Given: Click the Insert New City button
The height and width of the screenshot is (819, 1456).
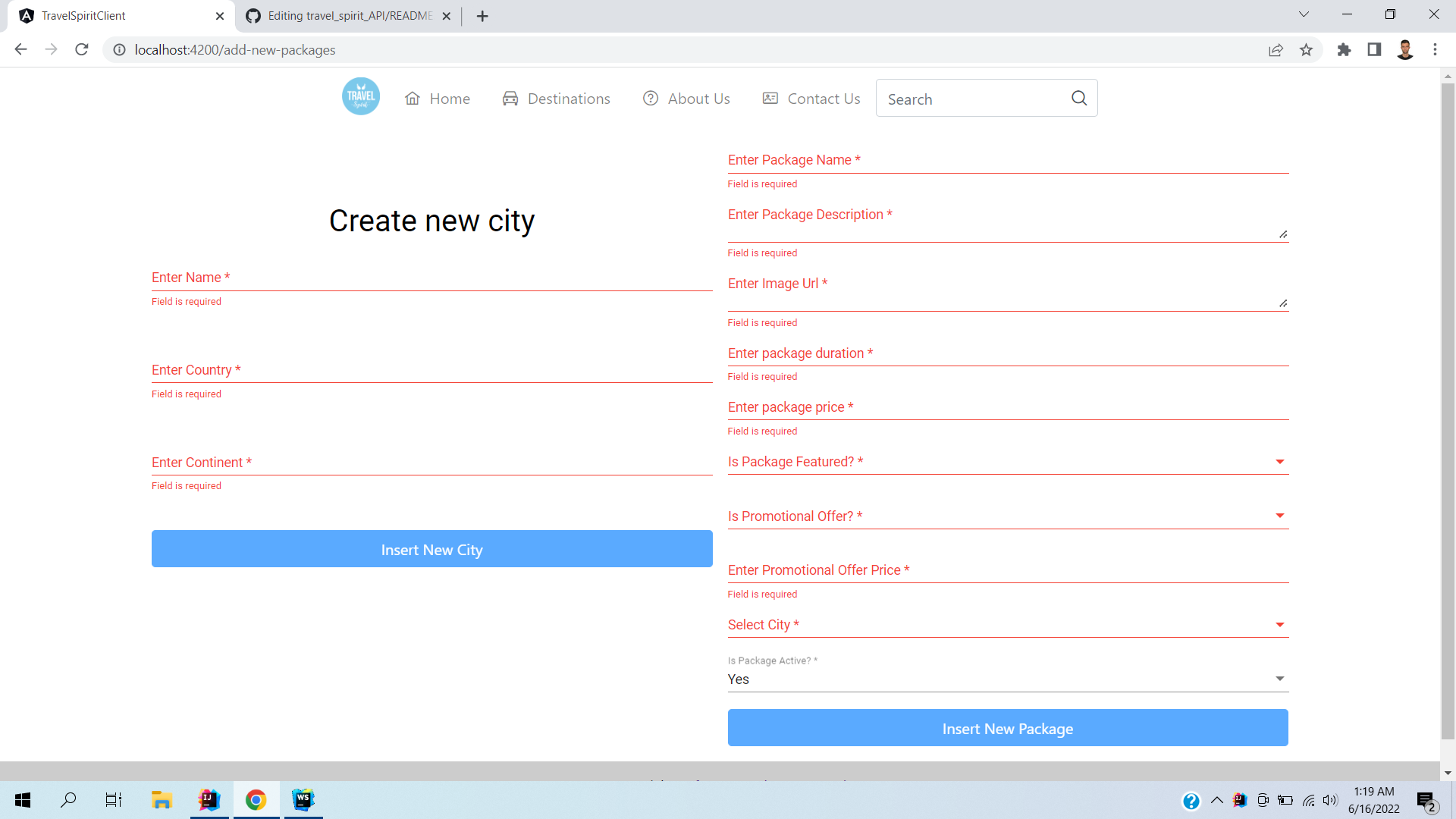Looking at the screenshot, I should tap(432, 549).
